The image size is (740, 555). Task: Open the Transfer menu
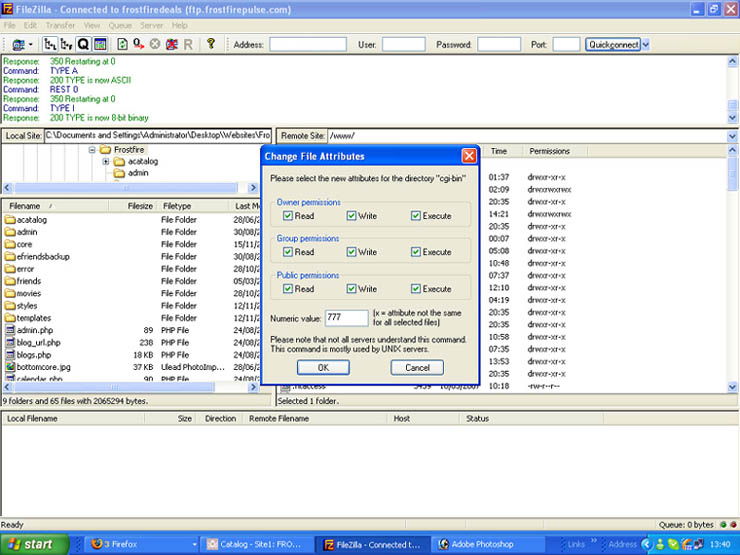point(60,25)
